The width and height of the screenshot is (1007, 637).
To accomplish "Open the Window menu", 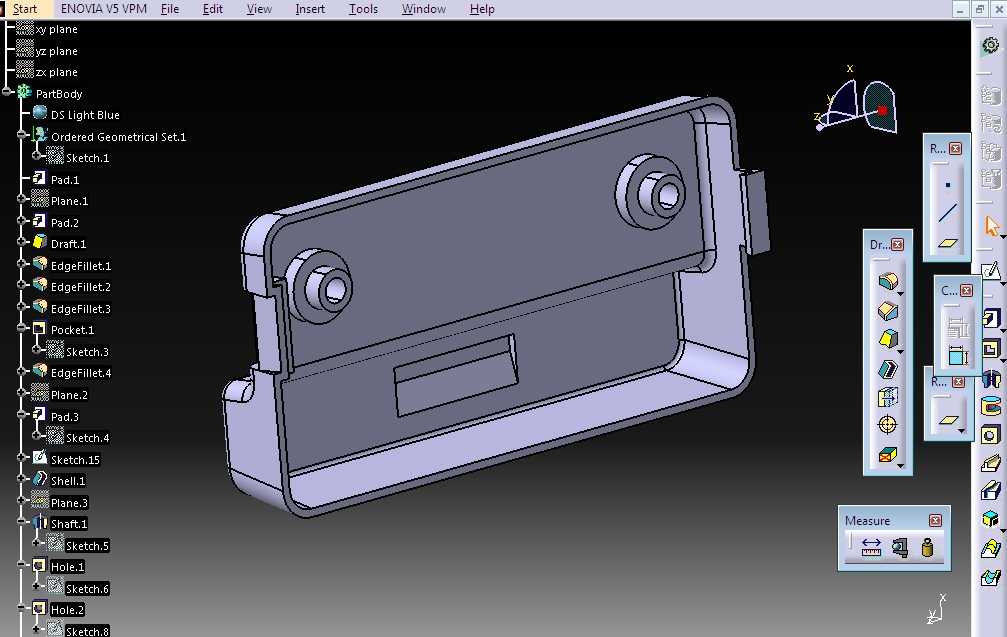I will pyautogui.click(x=423, y=9).
